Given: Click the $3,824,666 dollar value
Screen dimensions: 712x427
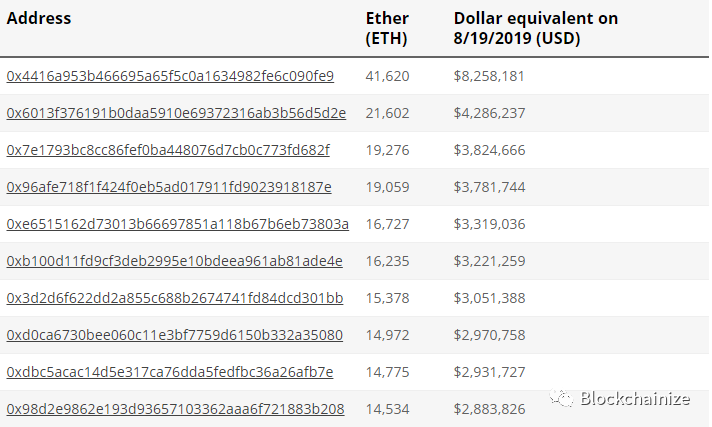Looking at the screenshot, I should [489, 150].
